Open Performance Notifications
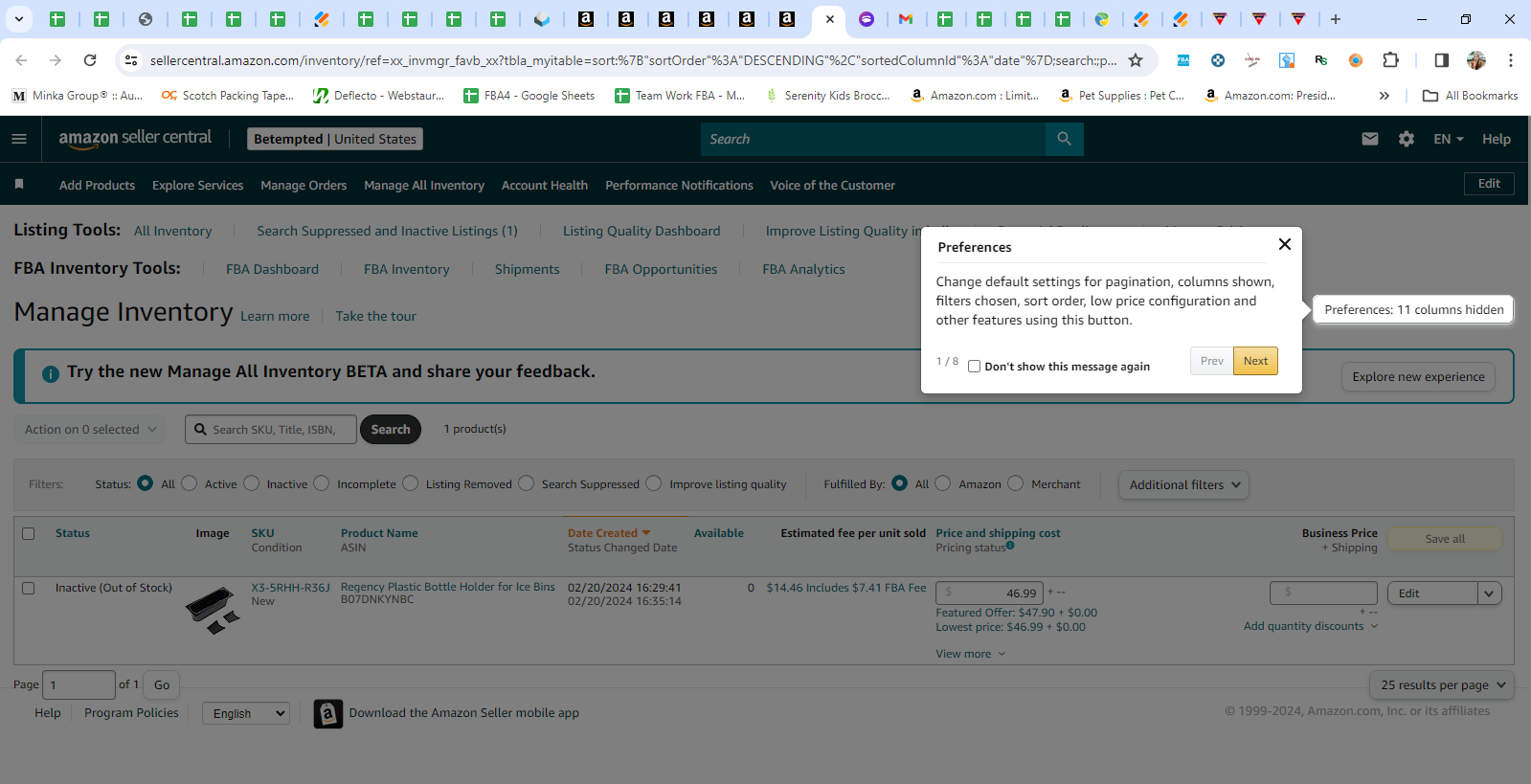1531x784 pixels. click(x=679, y=185)
